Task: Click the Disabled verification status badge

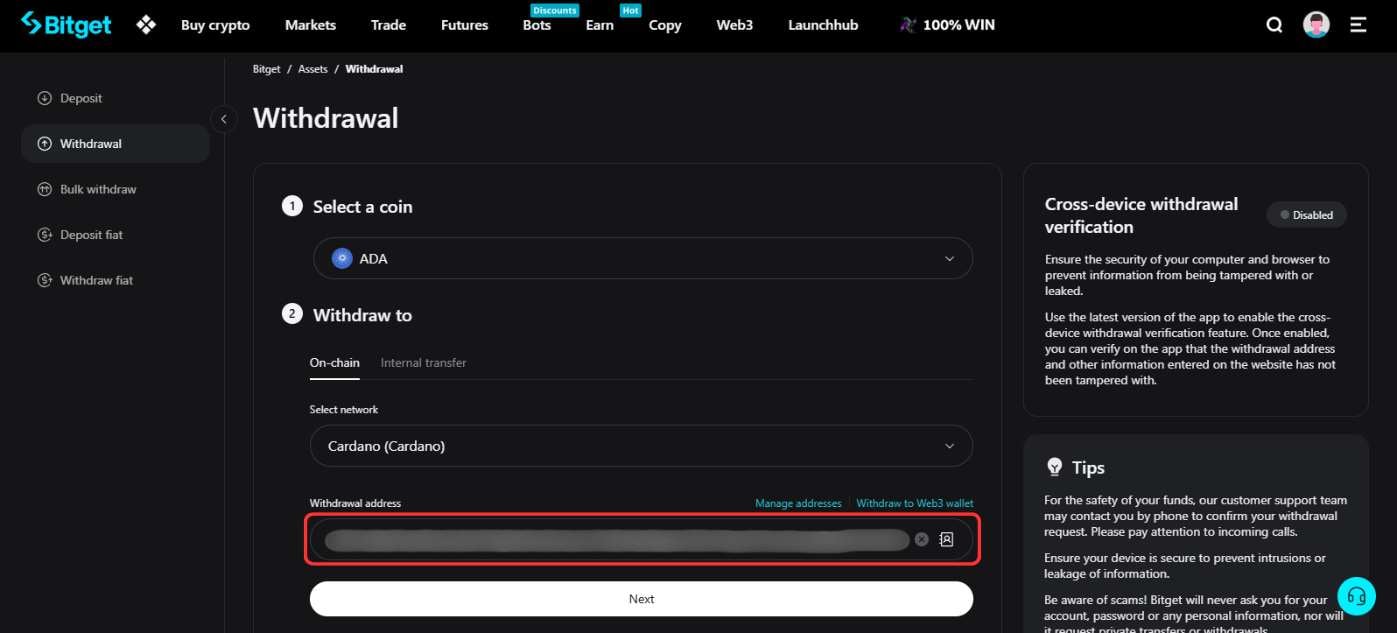Action: [1306, 215]
